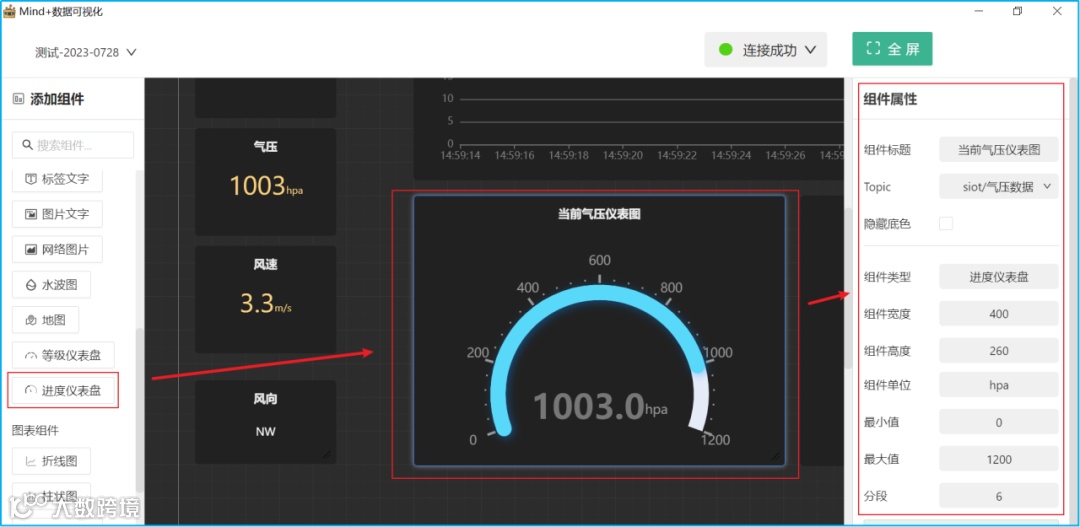This screenshot has height=527, width=1080.
Task: Click the Mind+ app icon in title bar
Action: [x=10, y=12]
